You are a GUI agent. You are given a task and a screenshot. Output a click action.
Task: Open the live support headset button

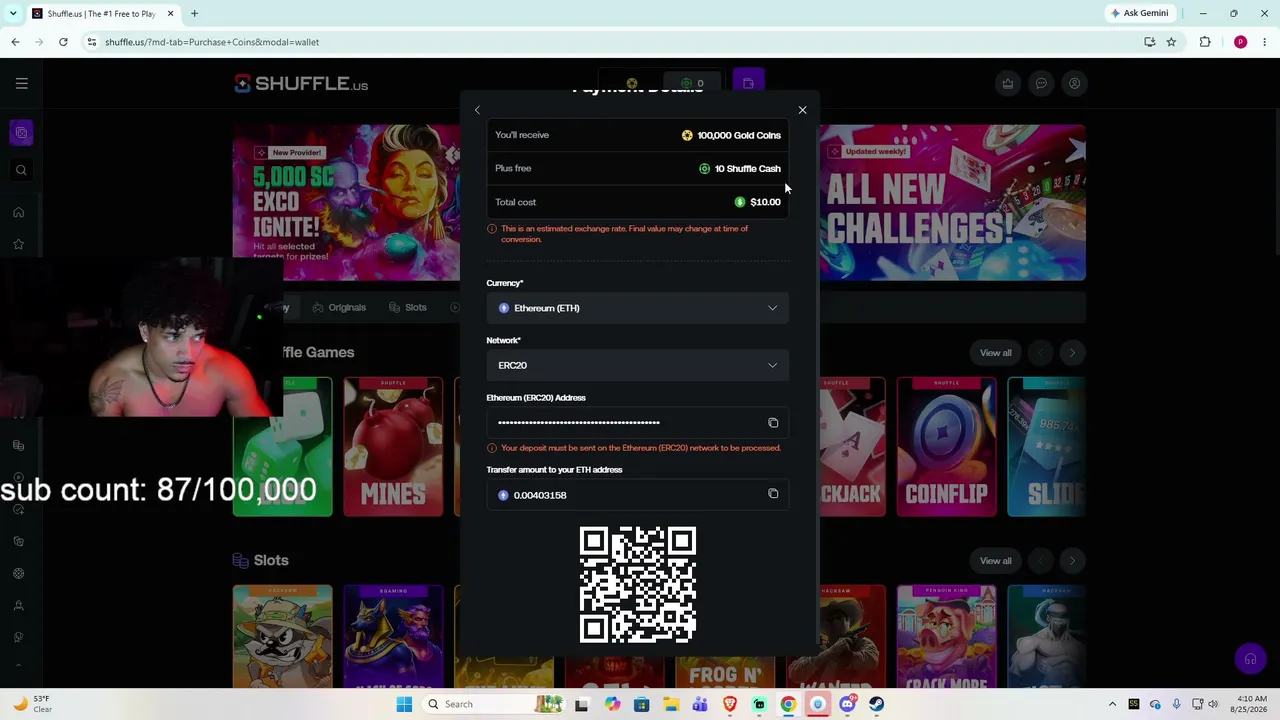(x=1250, y=659)
